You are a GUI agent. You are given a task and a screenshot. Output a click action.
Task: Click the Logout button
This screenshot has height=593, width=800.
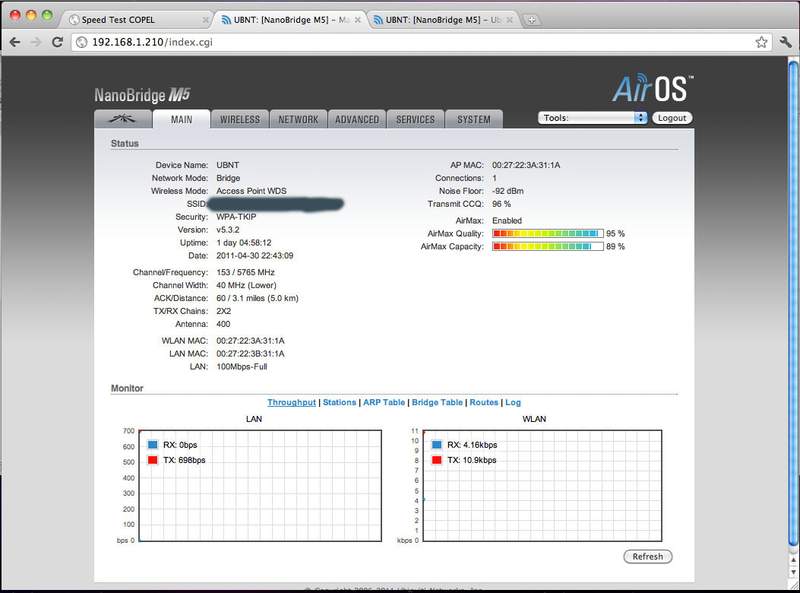click(672, 118)
